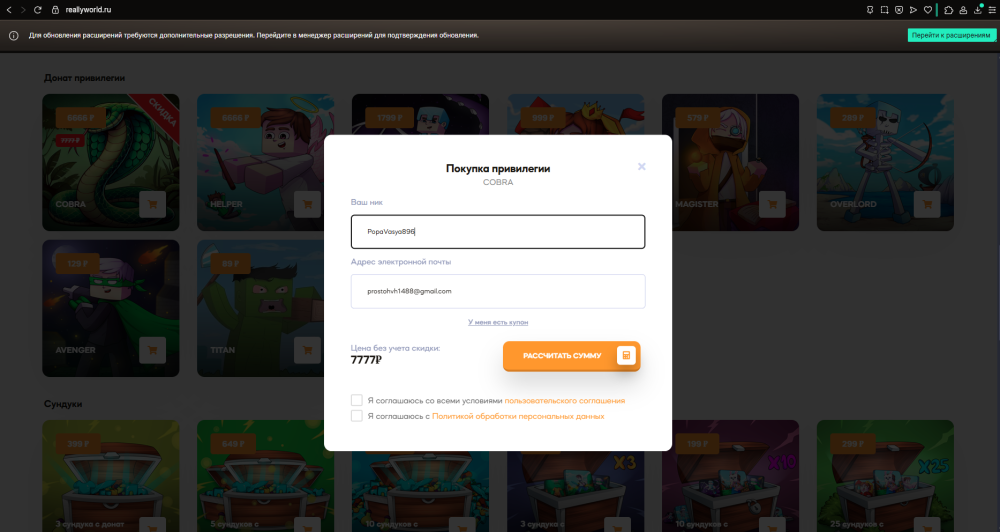Click the browser forward arrow

[23, 10]
